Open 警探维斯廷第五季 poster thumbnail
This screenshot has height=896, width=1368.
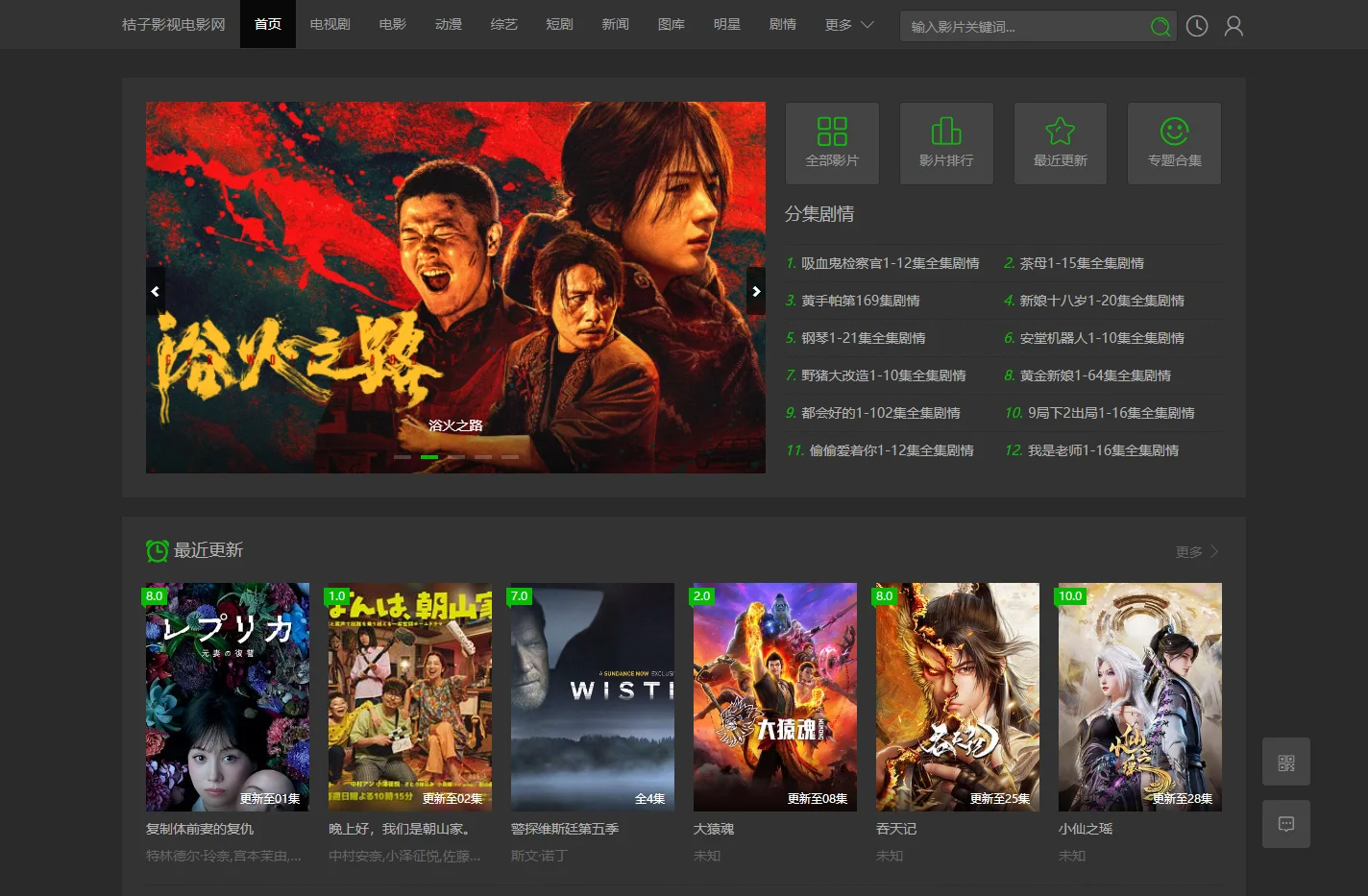(593, 697)
